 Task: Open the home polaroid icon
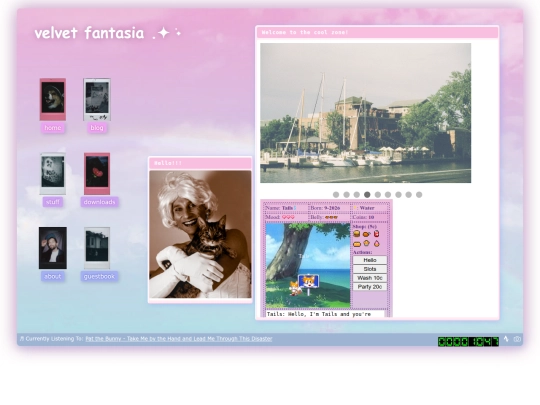(53, 99)
